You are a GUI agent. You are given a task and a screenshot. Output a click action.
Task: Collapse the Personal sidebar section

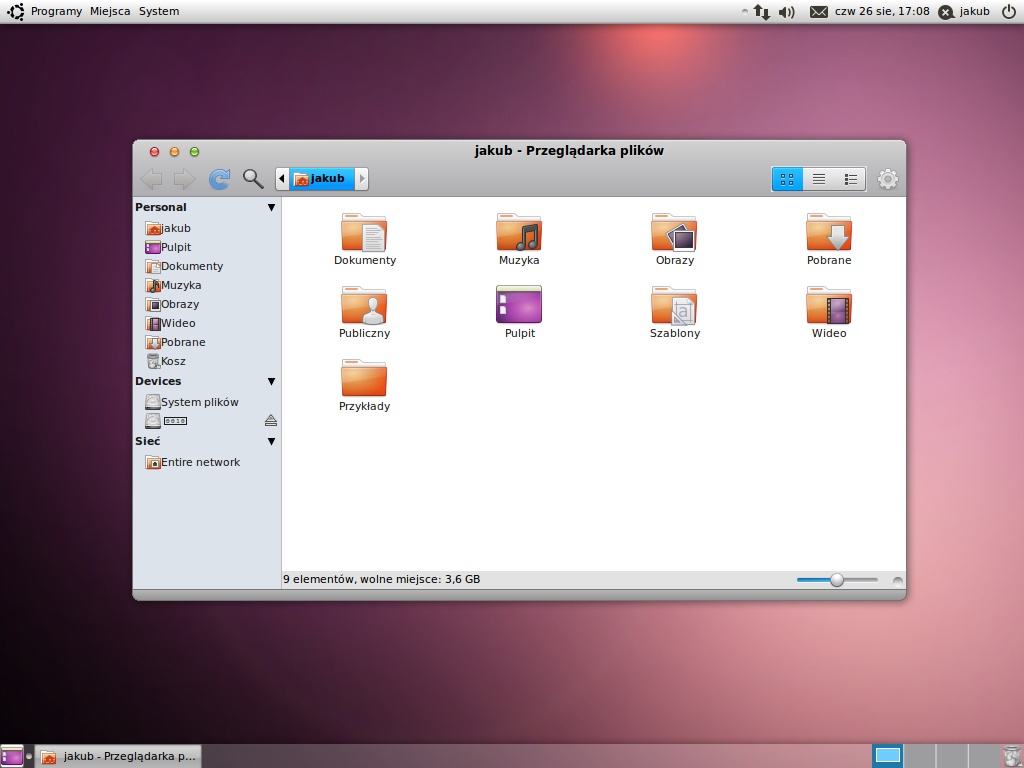(x=271, y=207)
